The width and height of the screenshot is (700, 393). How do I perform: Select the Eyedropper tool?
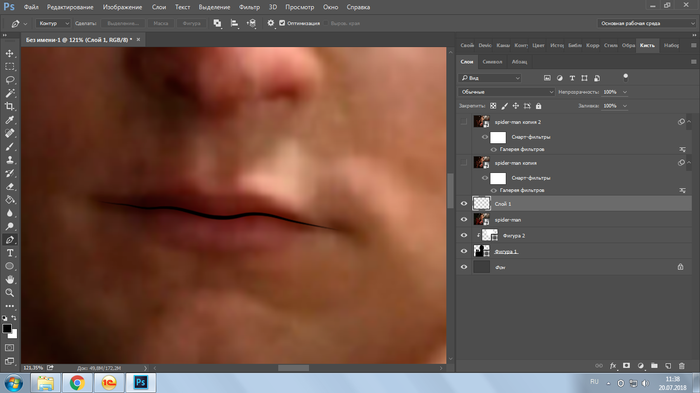click(x=9, y=120)
